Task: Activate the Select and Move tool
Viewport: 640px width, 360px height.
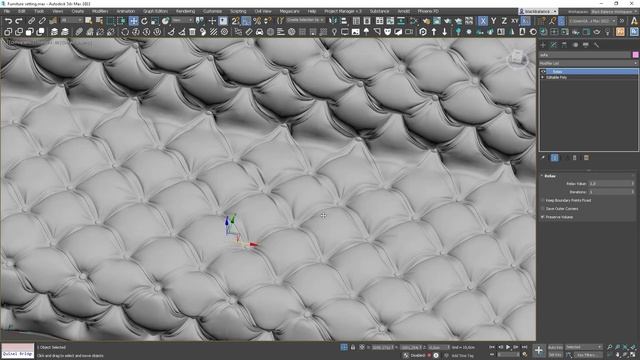Action: click(133, 21)
